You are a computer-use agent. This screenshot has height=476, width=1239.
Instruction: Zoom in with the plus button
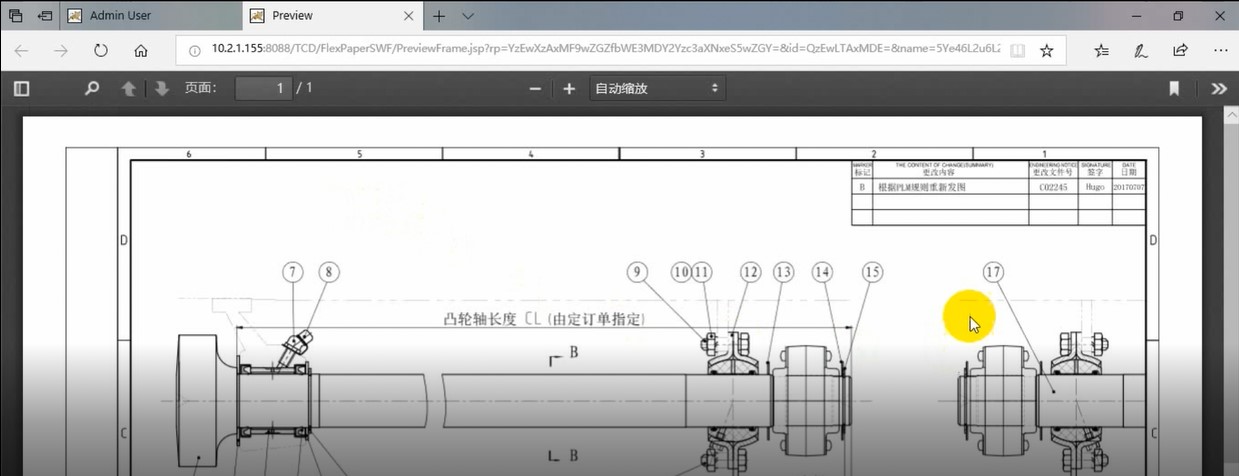[569, 88]
